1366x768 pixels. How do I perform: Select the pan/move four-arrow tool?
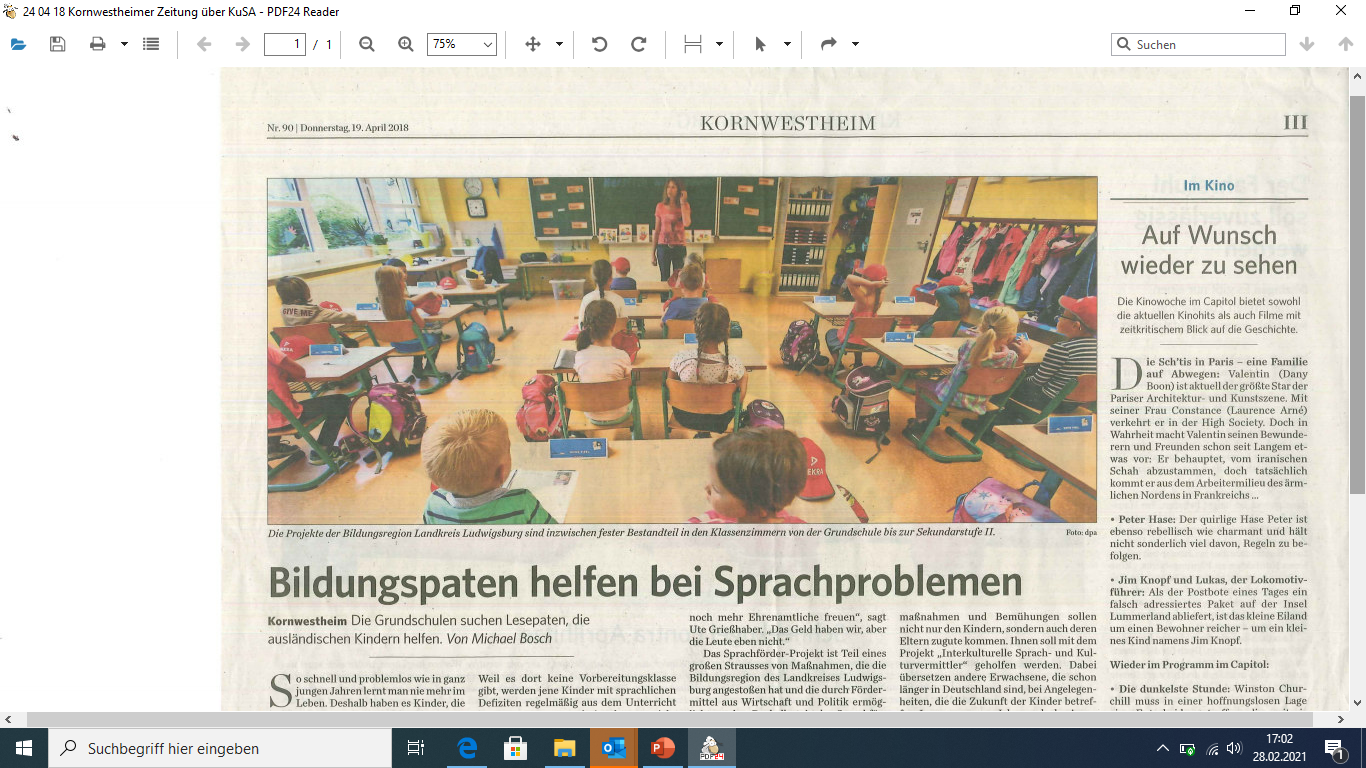[533, 44]
